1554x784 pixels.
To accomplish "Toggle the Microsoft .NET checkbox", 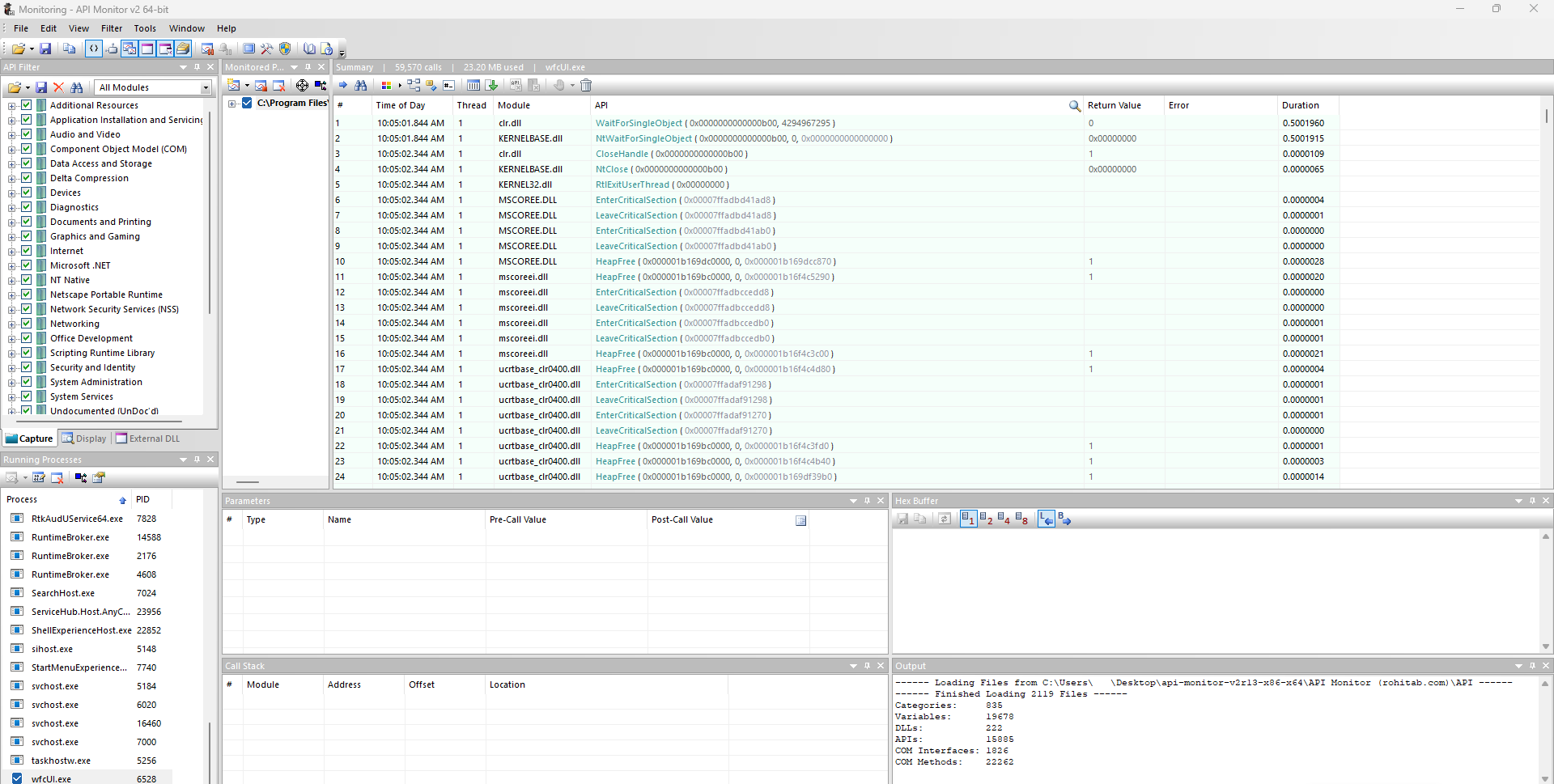I will pyautogui.click(x=27, y=265).
